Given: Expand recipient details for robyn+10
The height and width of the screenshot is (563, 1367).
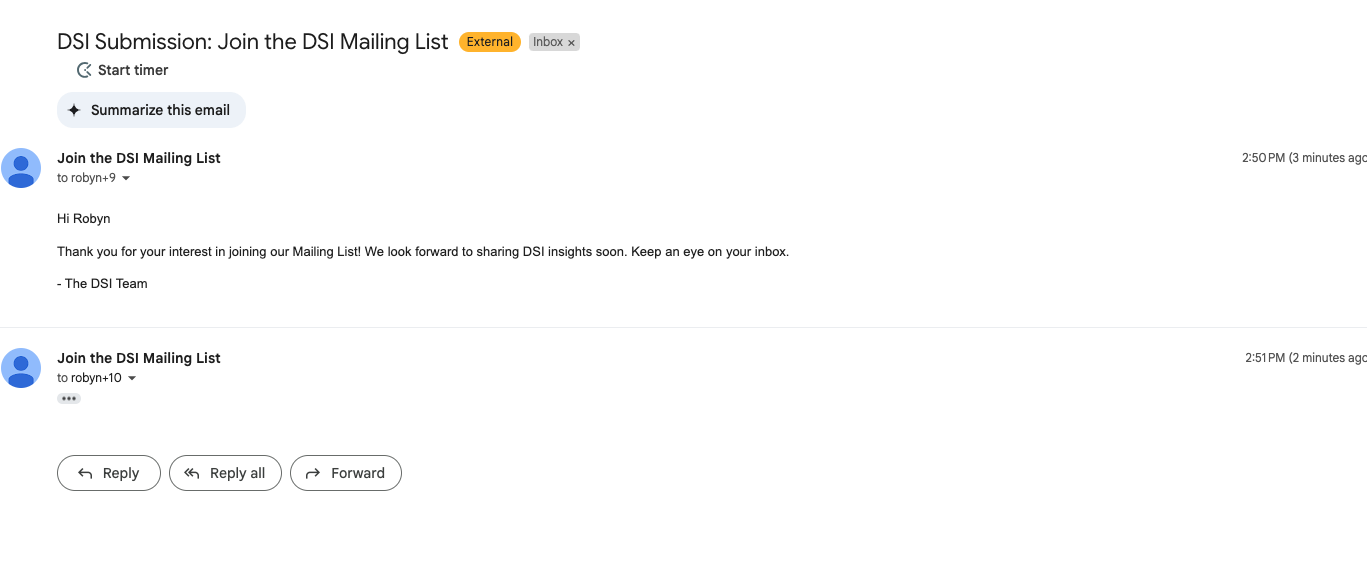Looking at the screenshot, I should [132, 379].
